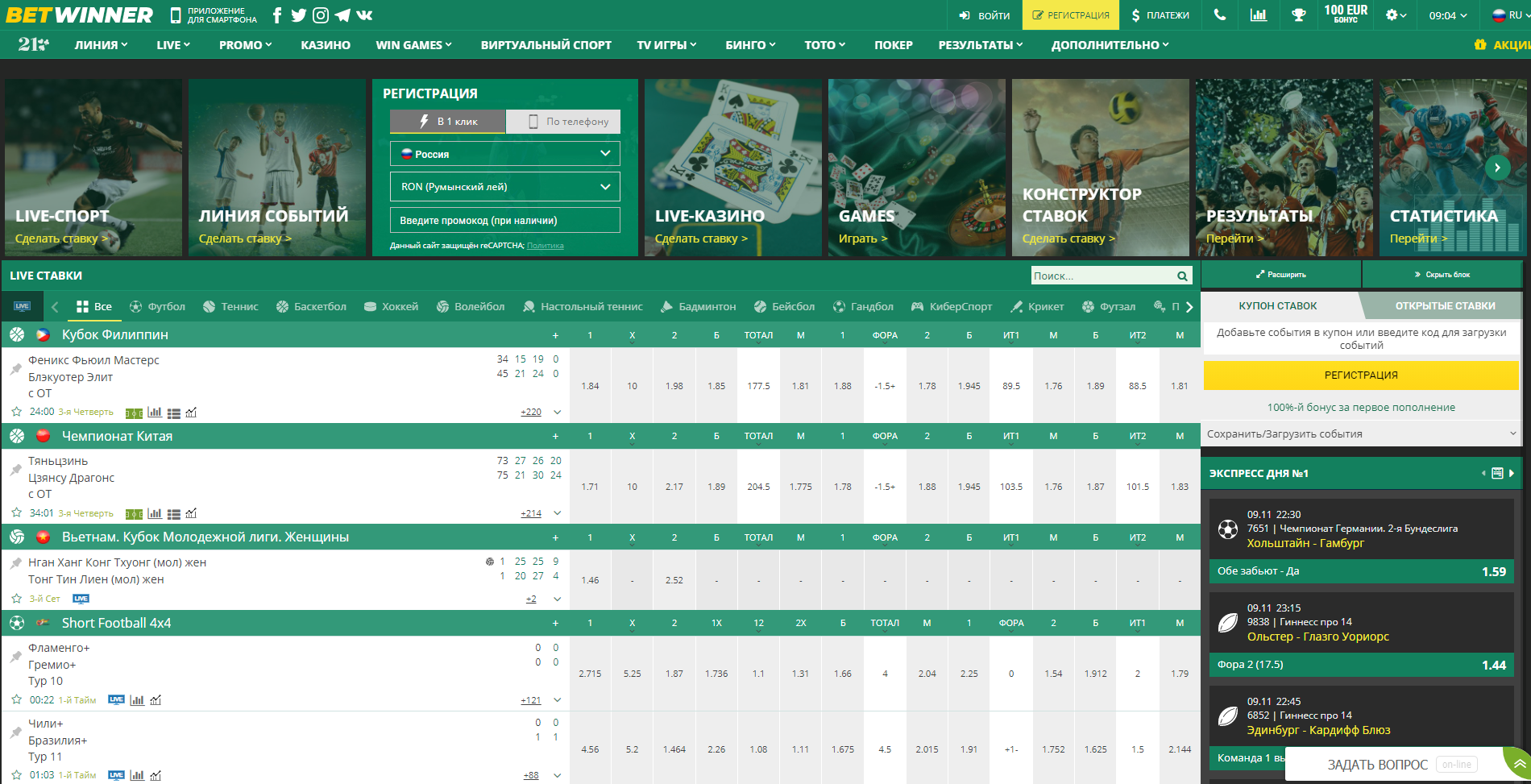Click the Войти login button
The height and width of the screenshot is (784, 1531).
coord(985,15)
